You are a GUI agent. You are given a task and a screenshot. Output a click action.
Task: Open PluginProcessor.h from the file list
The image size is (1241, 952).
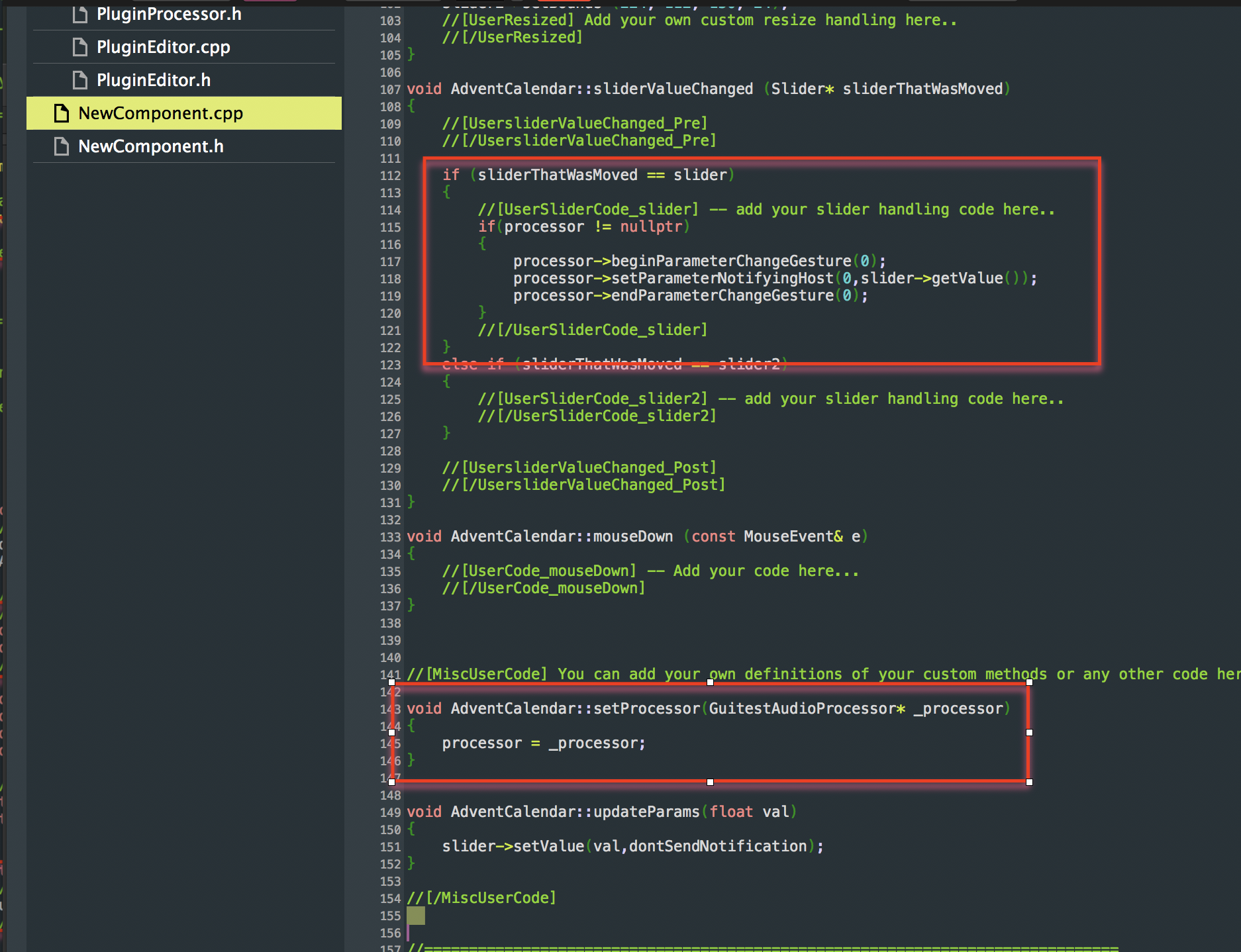(169, 14)
